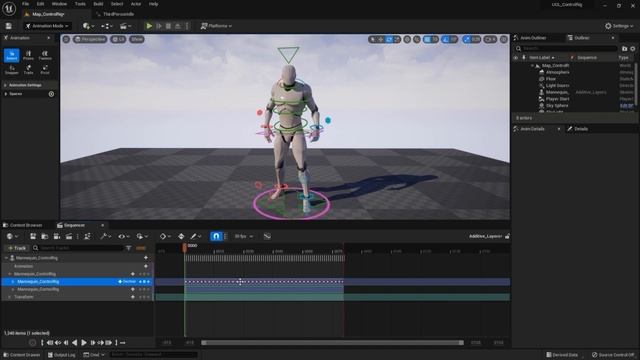Click the Render Movie clapperboard icon in Sequencer
640x360 pixels.
69,236
